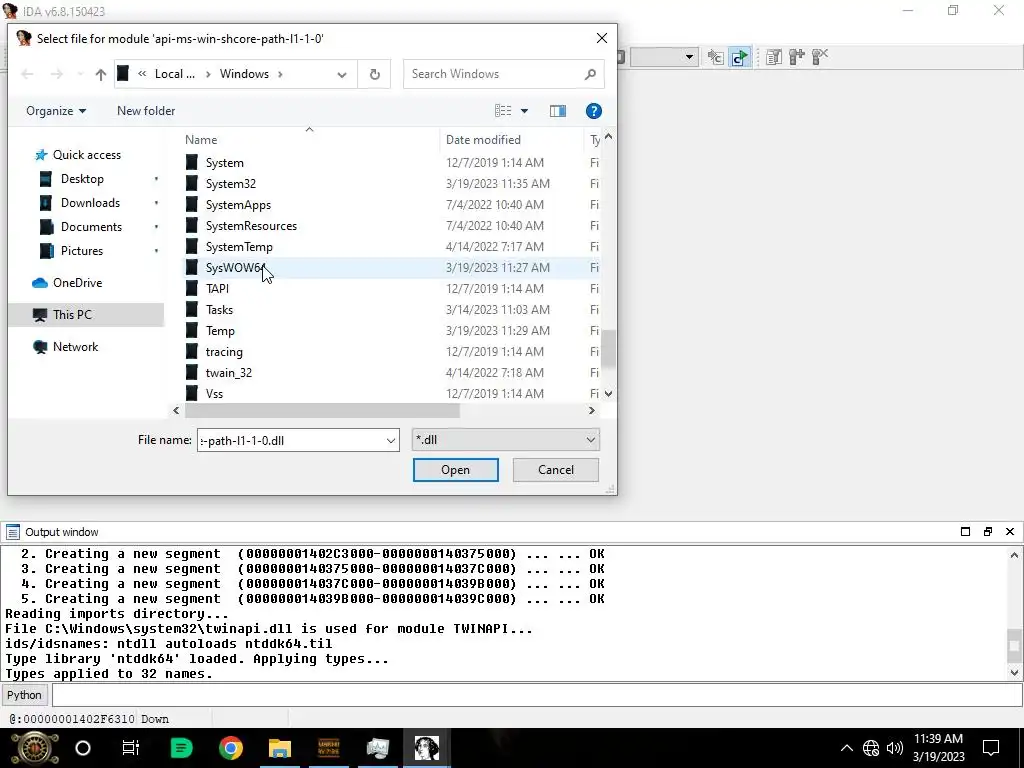Sort by the Name column header
This screenshot has width=1024, height=768.
[x=200, y=140]
